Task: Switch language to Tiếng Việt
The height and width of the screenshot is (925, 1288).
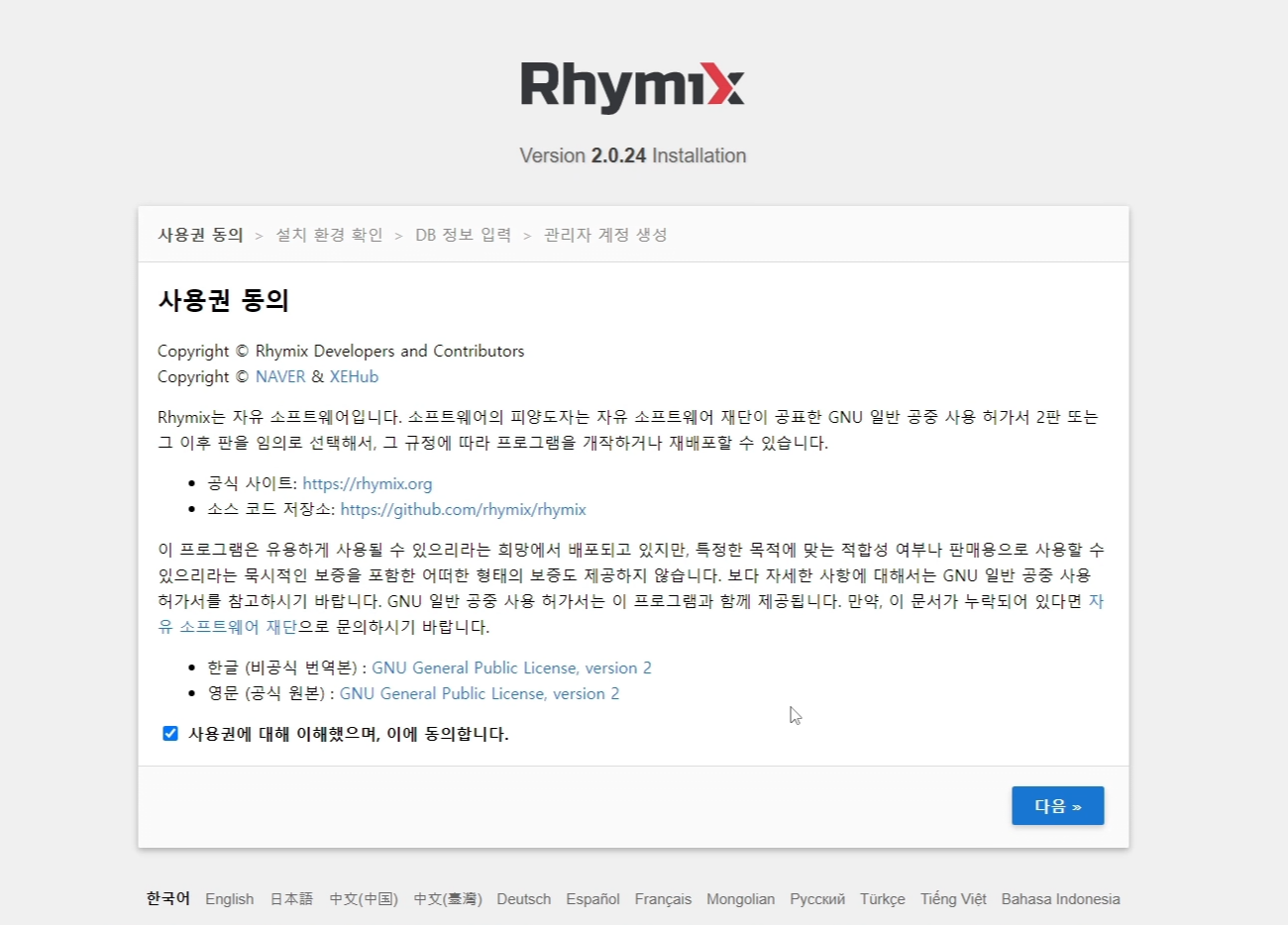Action: (x=953, y=899)
